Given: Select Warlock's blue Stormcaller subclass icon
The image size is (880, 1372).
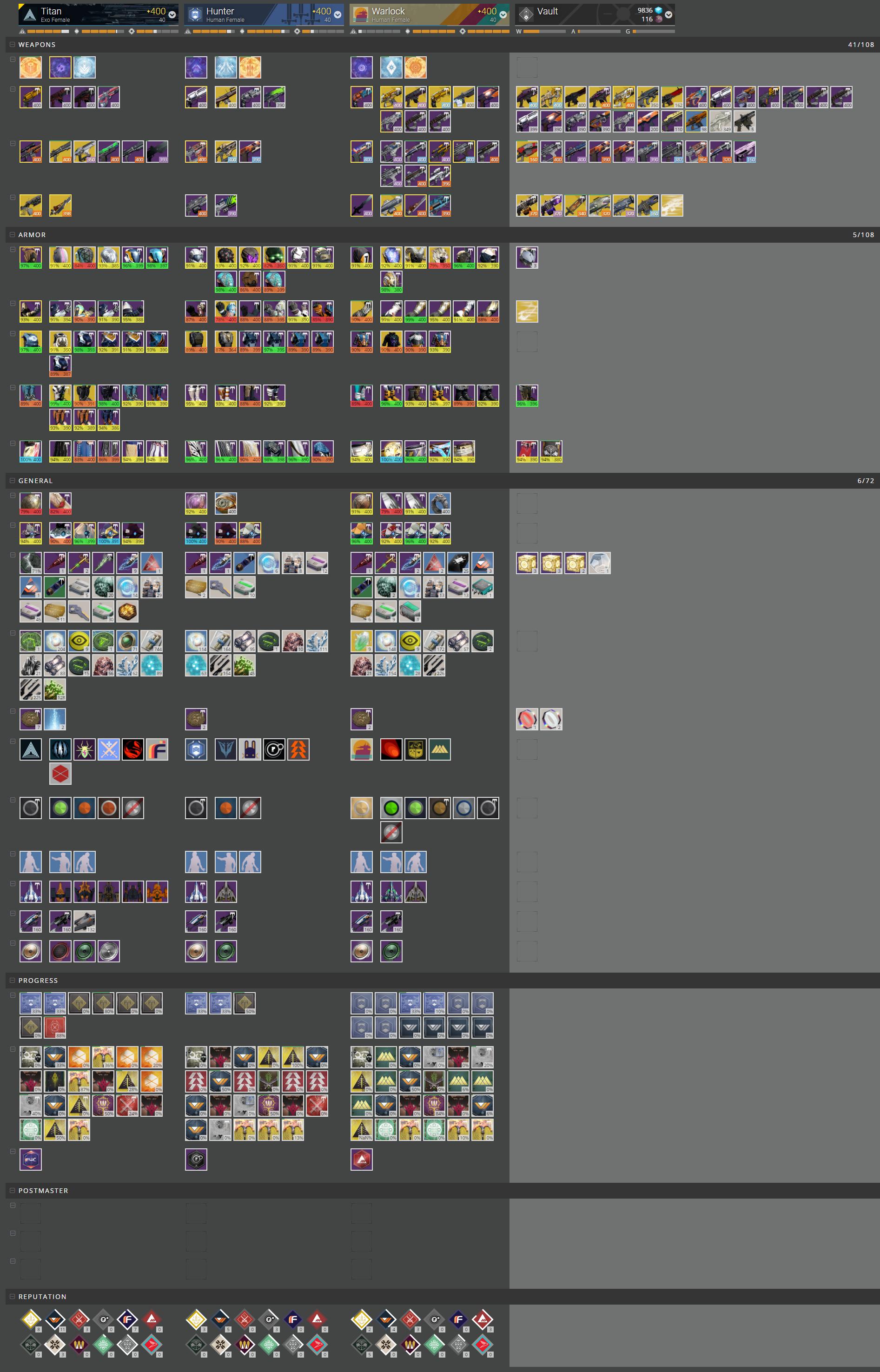Looking at the screenshot, I should [x=391, y=67].
